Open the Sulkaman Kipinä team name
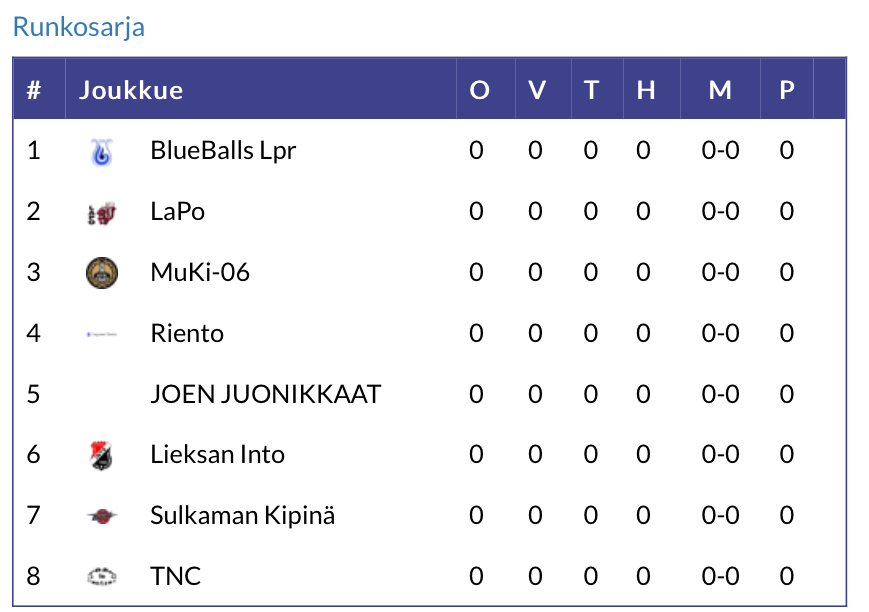This screenshot has width=869, height=612. (242, 517)
